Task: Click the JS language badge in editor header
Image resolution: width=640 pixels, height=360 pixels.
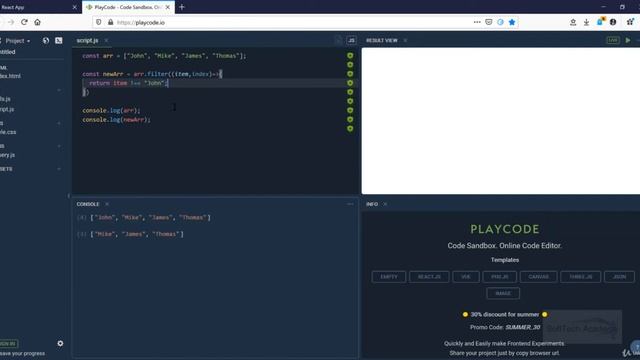Action: (x=351, y=40)
